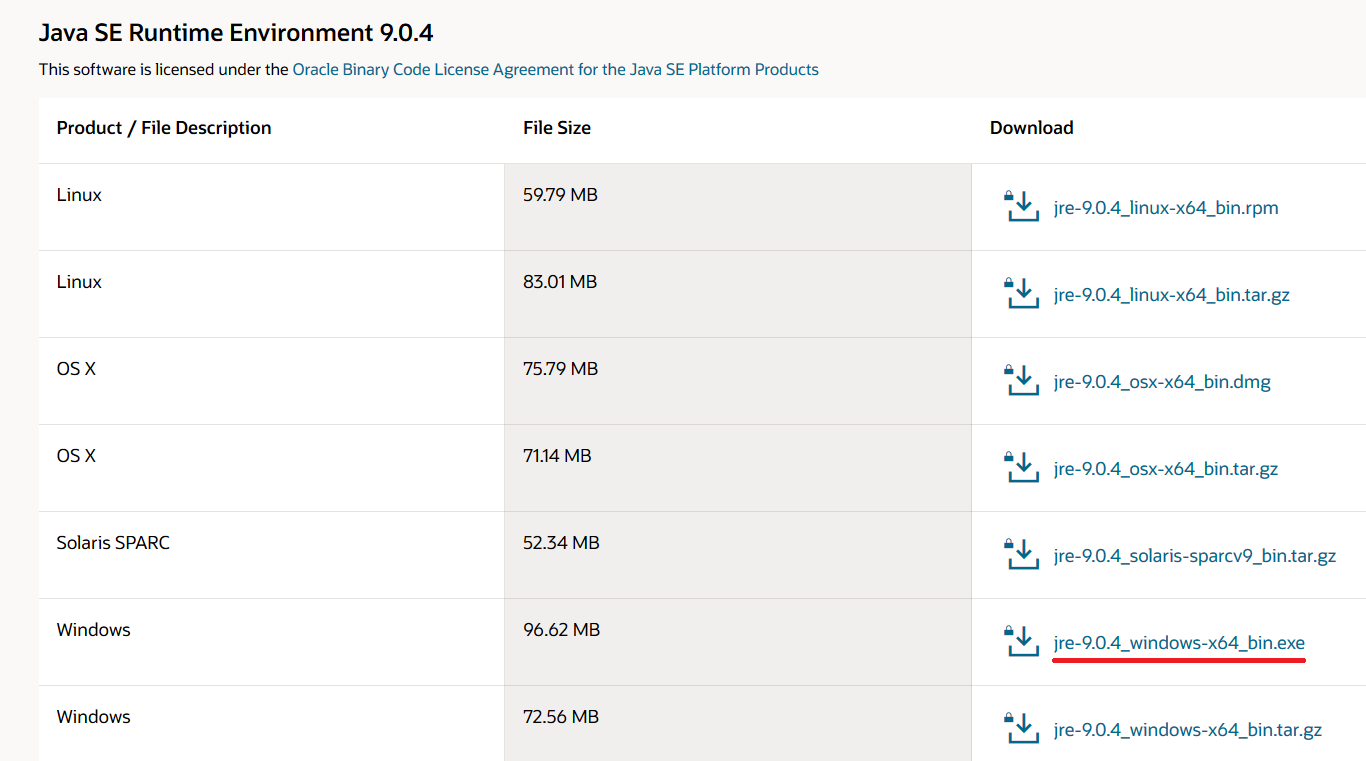Click download icon for the OS X tar.gz file

click(1021, 467)
